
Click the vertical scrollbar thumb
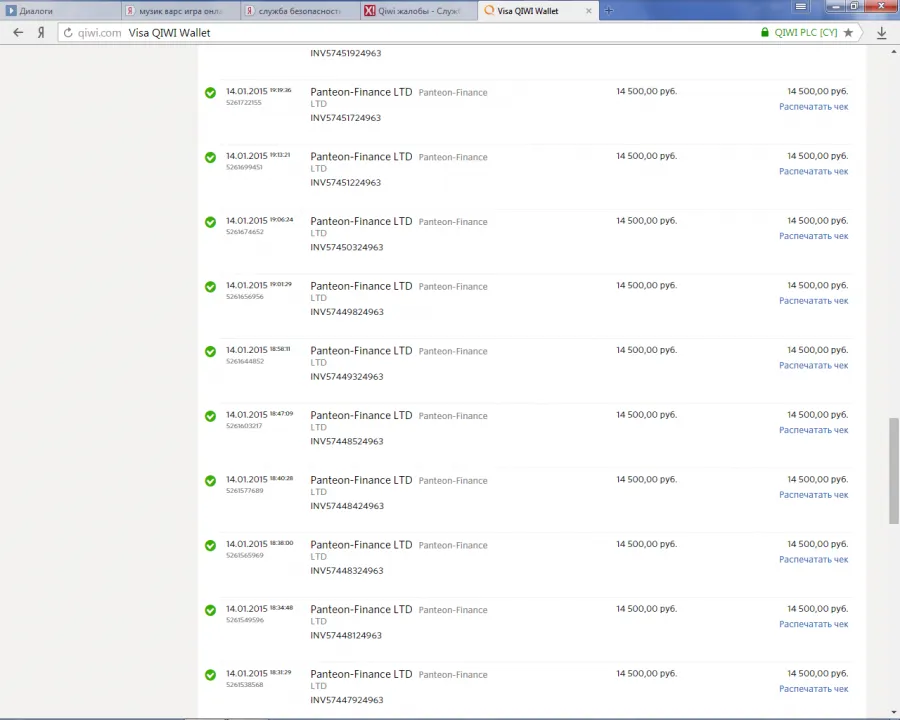click(894, 471)
